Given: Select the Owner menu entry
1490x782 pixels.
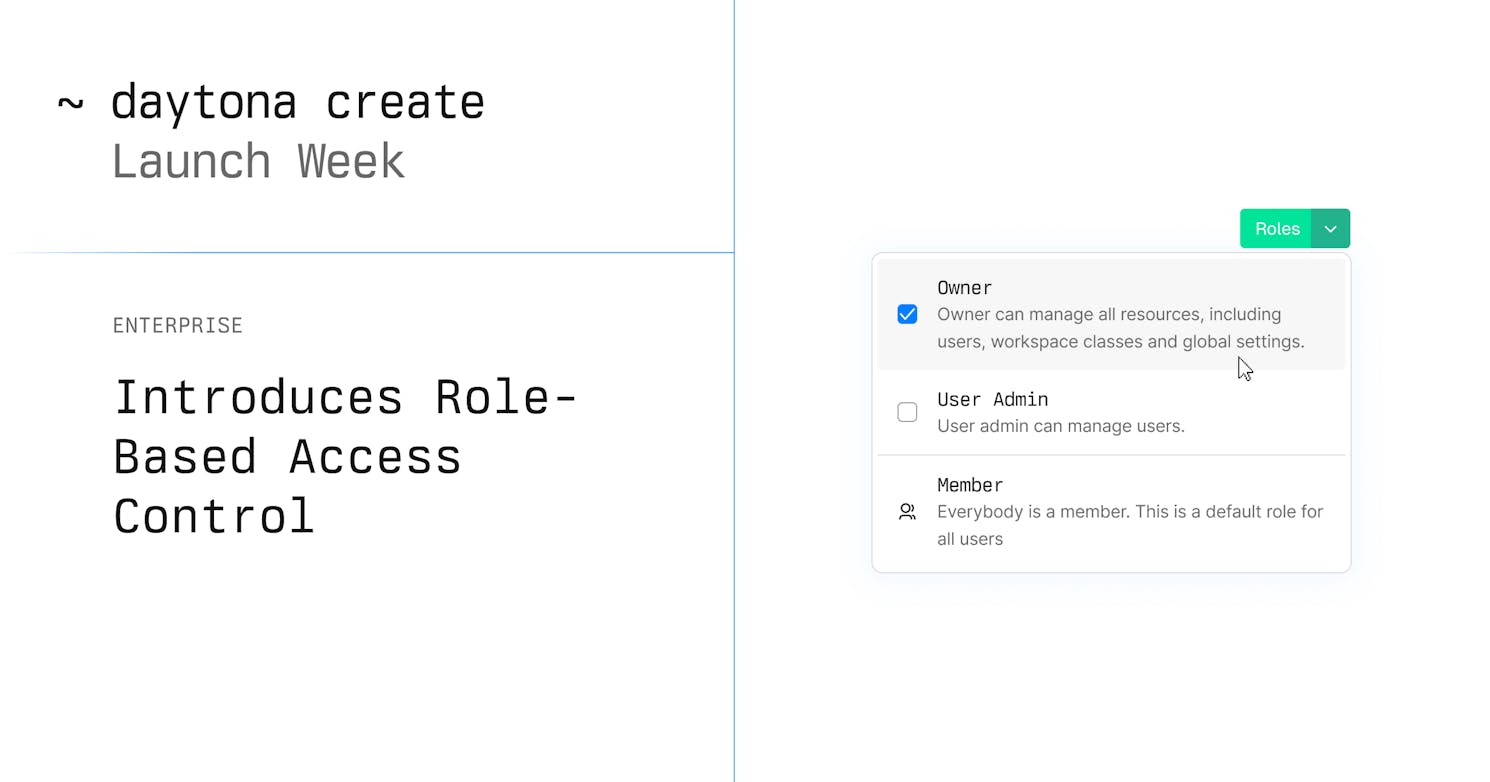Looking at the screenshot, I should [x=1111, y=314].
